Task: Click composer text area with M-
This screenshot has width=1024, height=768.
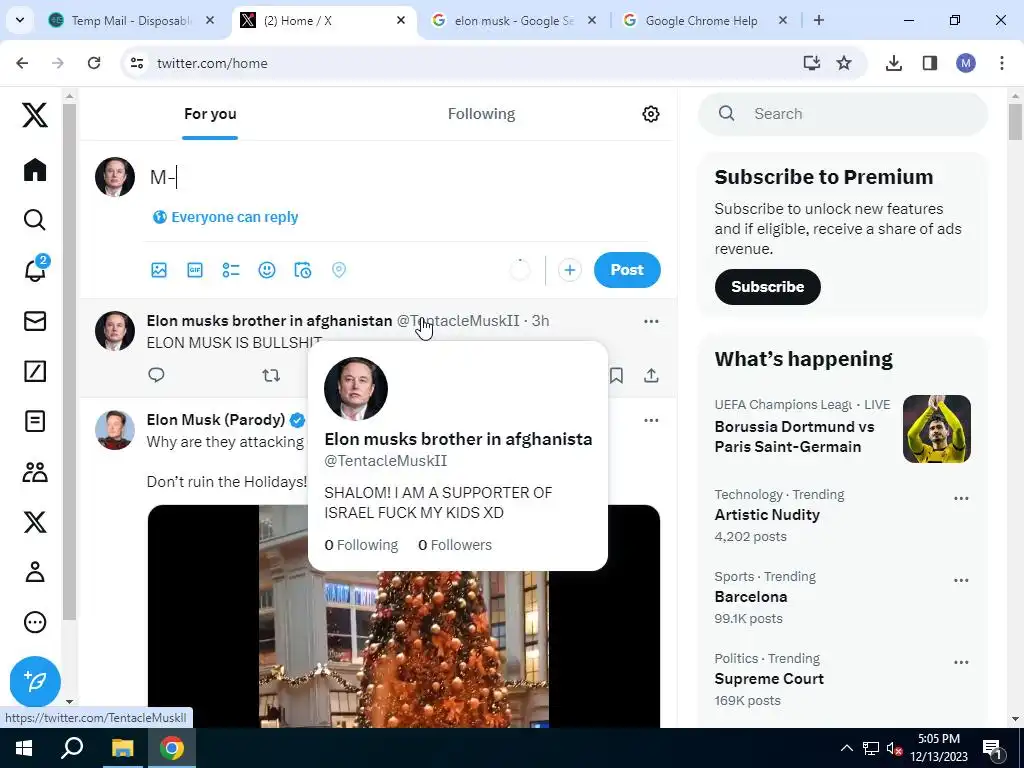Action: [x=398, y=177]
